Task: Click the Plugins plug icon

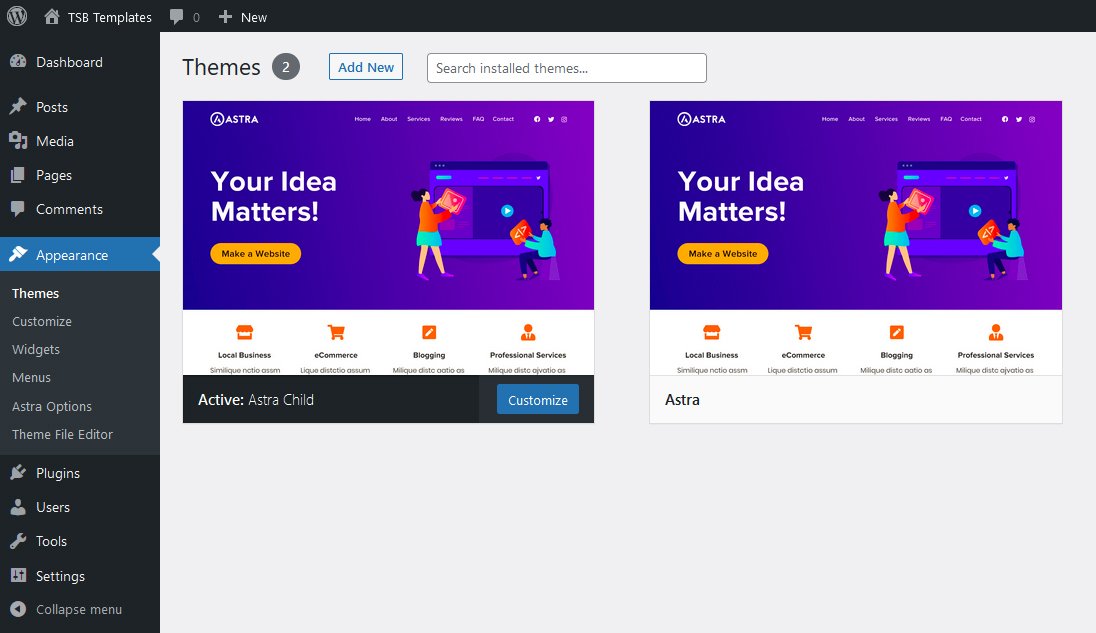Action: tap(18, 472)
